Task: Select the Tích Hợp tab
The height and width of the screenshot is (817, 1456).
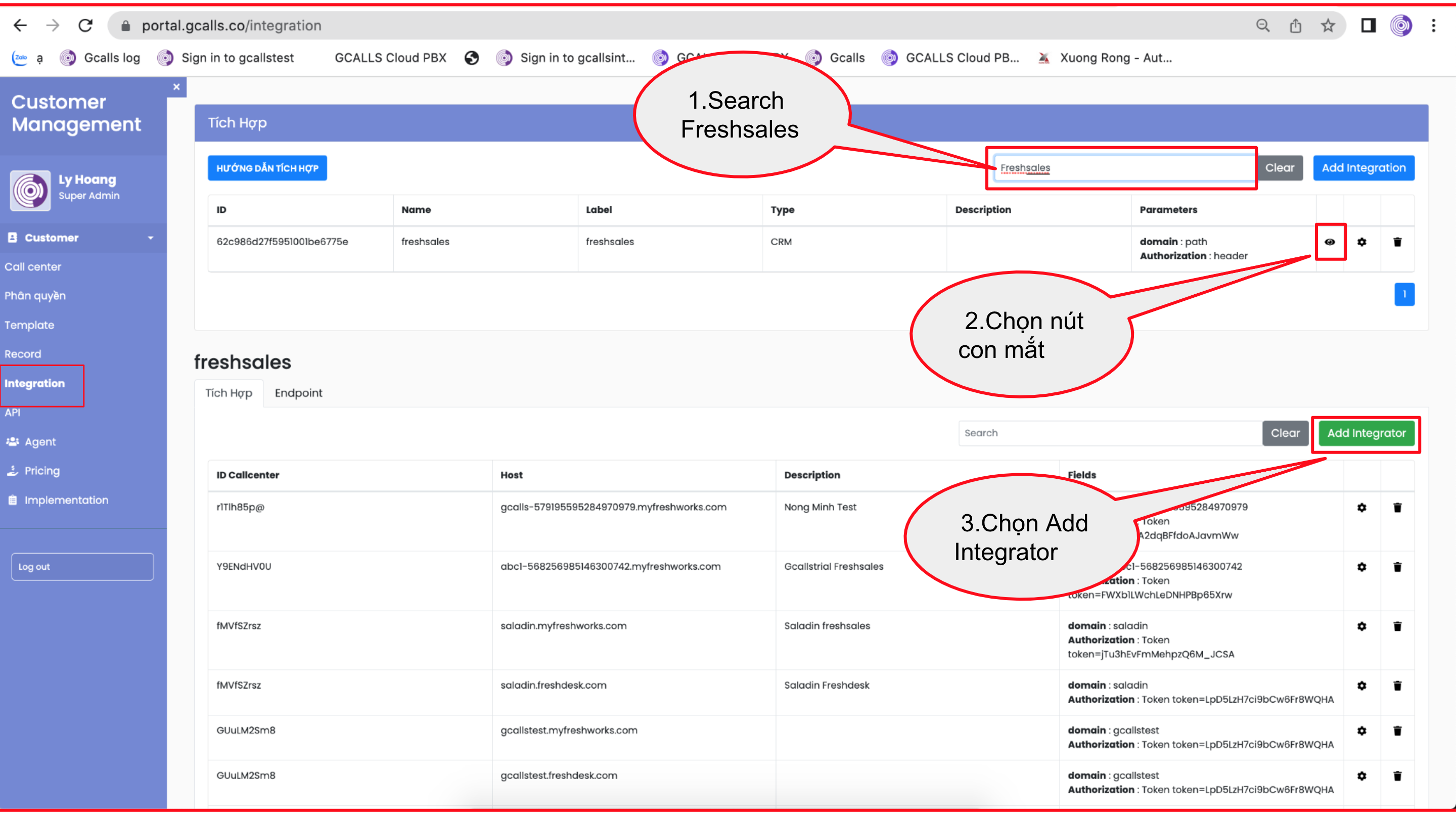Action: (x=229, y=393)
